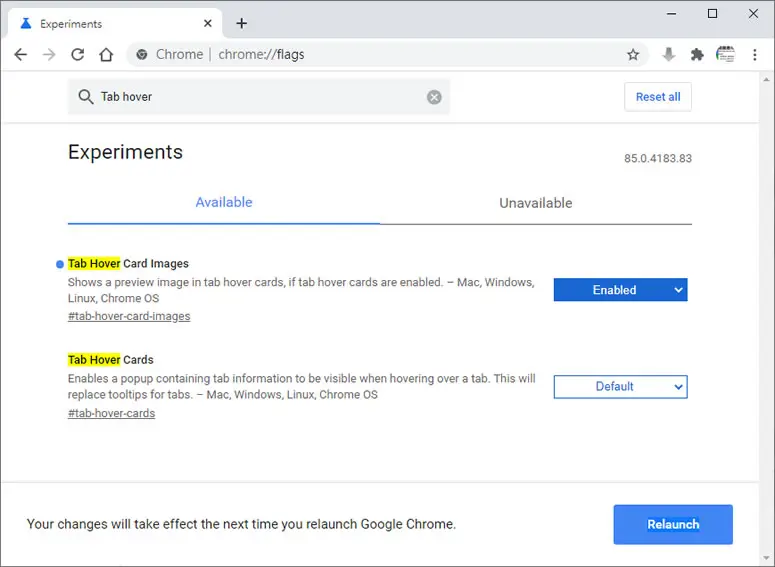The width and height of the screenshot is (775, 567).
Task: Open Tab Hover Cards Default dropdown
Action: pyautogui.click(x=620, y=387)
